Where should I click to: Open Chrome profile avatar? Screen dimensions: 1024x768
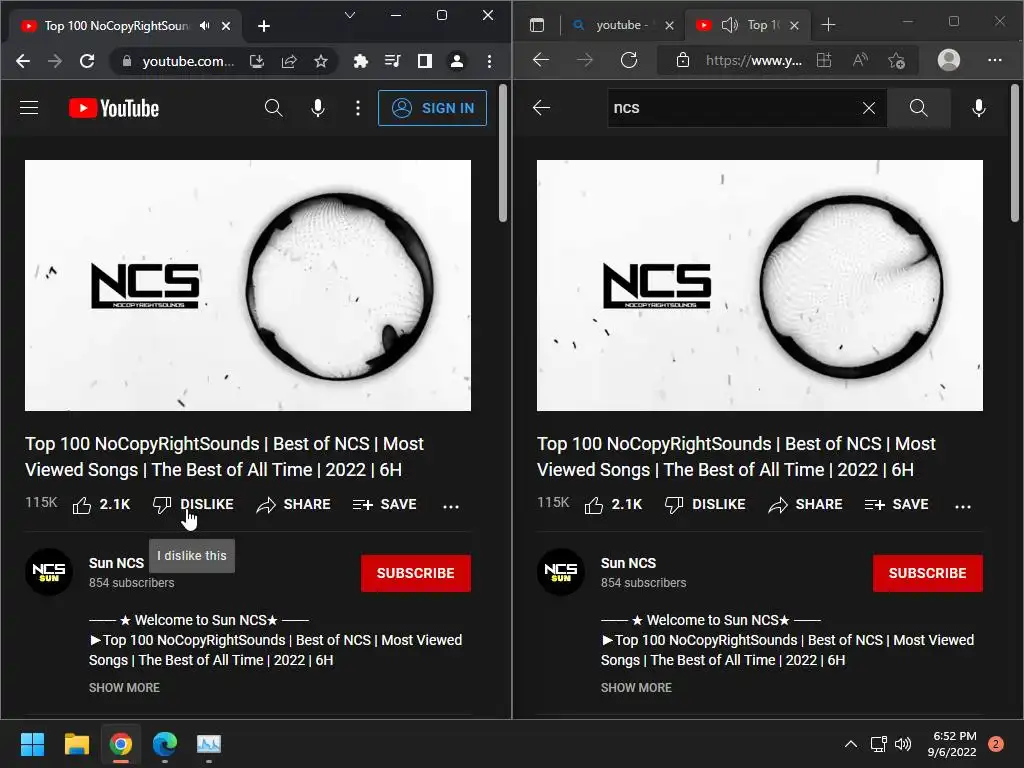[x=456, y=61]
